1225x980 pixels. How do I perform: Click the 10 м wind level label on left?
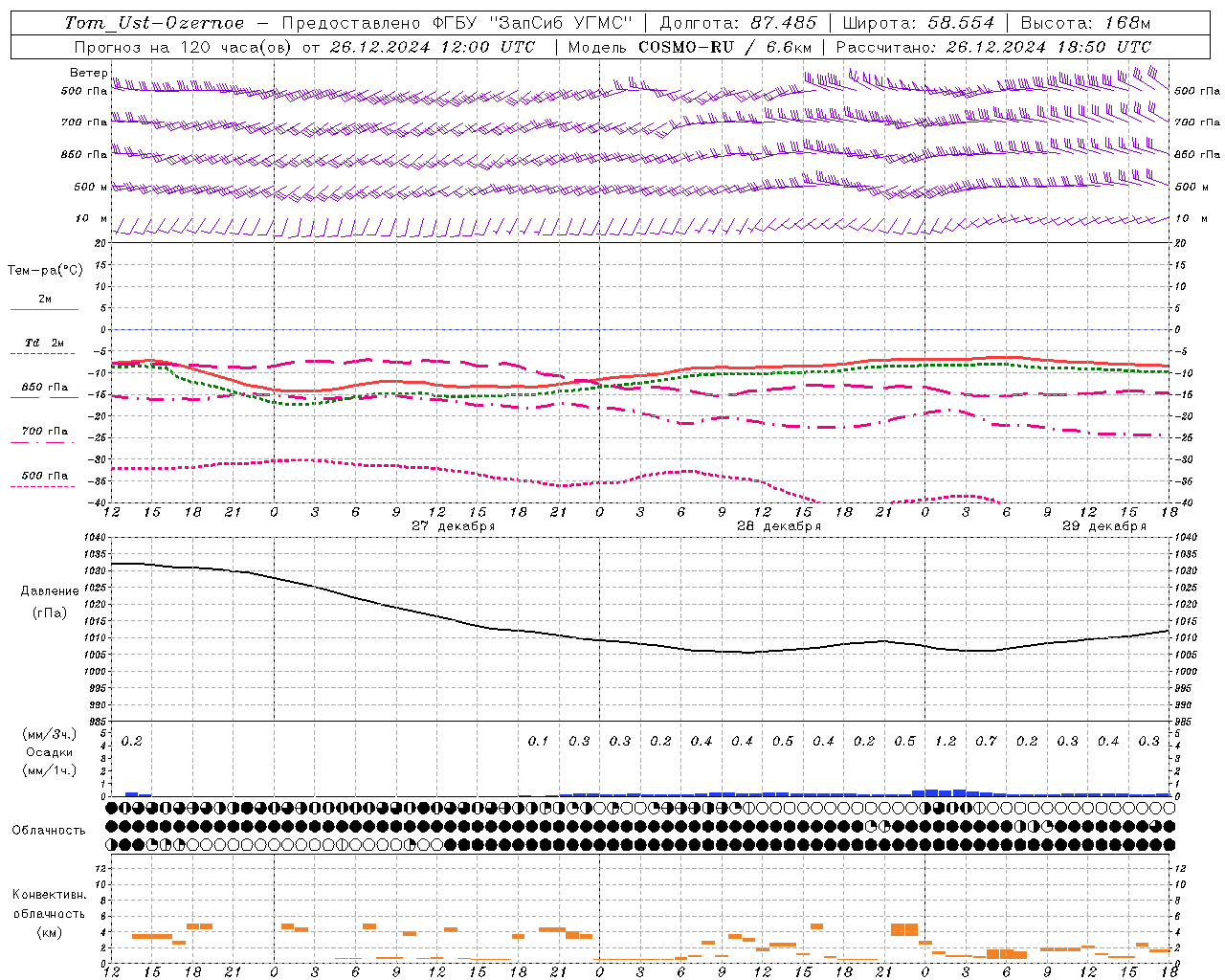[x=92, y=219]
